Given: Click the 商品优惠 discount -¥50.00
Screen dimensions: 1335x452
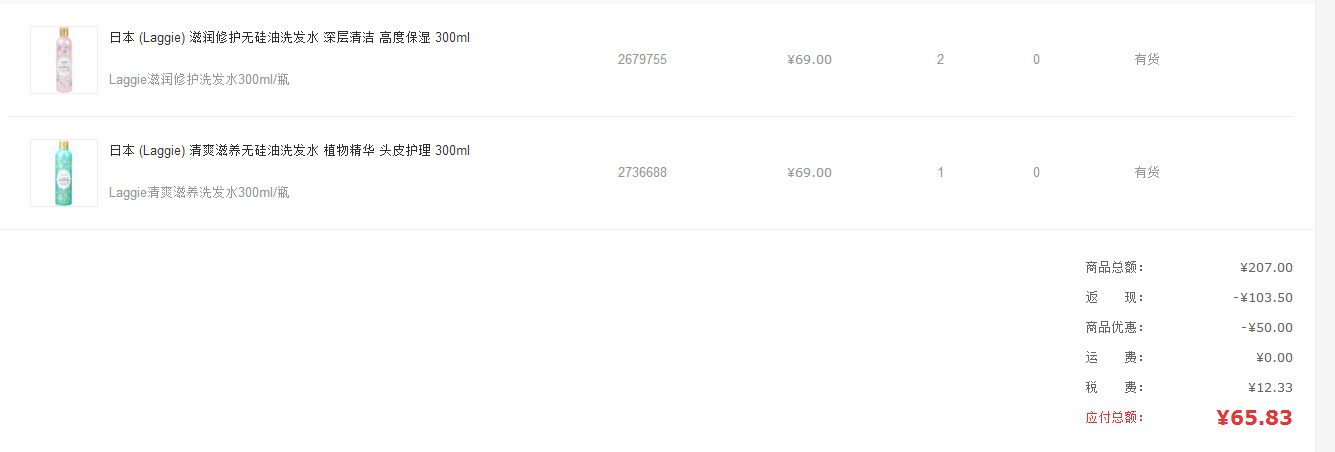Looking at the screenshot, I should point(1267,328).
